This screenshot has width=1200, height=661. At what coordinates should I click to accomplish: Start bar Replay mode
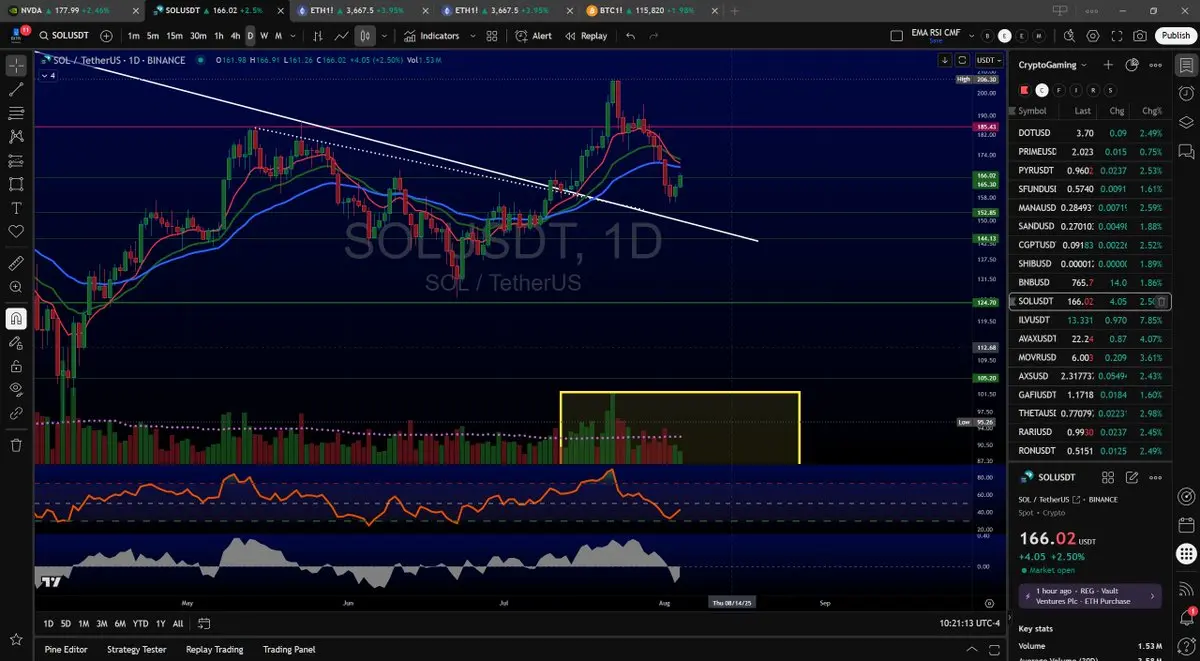coord(586,36)
